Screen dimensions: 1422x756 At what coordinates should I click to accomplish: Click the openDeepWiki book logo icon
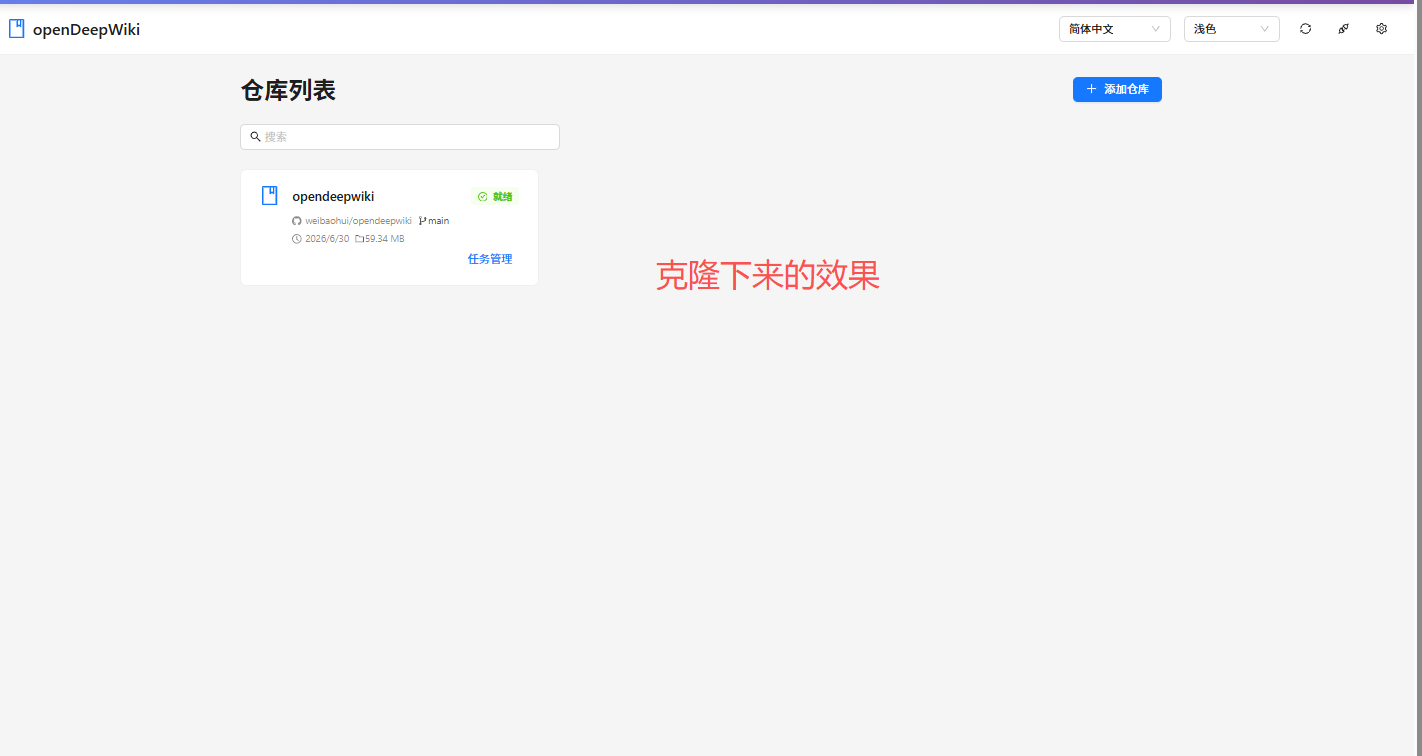pyautogui.click(x=16, y=29)
